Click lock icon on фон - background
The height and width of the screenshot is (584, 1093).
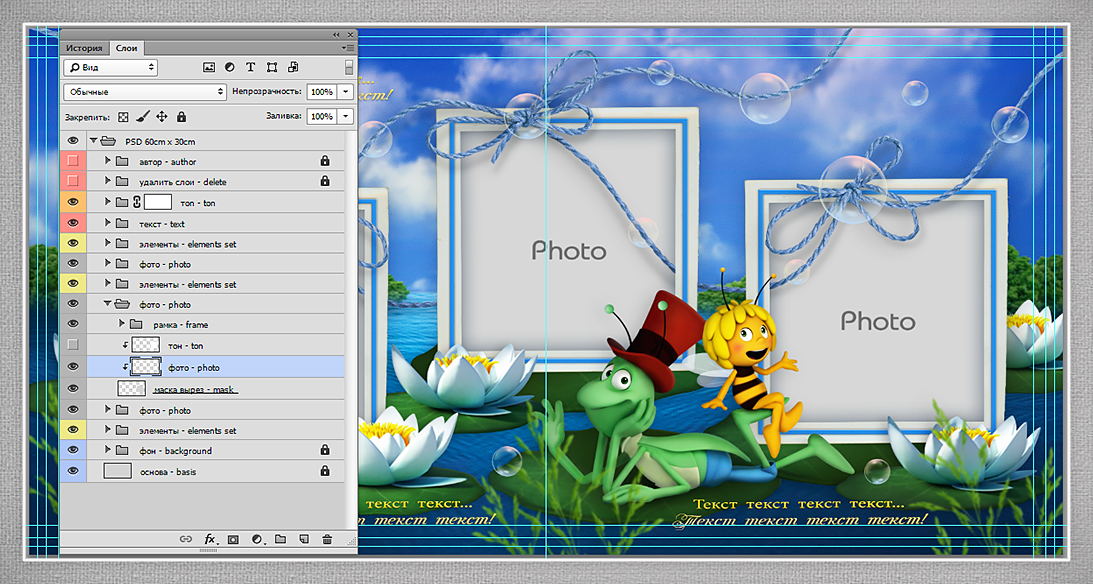[325, 450]
